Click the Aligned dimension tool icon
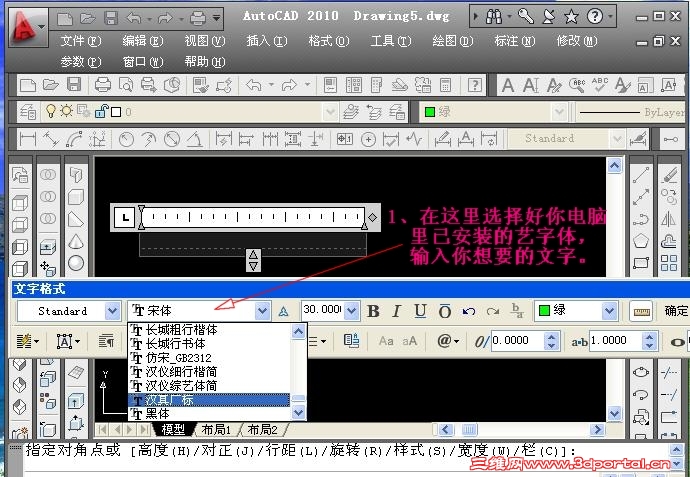 pos(51,139)
